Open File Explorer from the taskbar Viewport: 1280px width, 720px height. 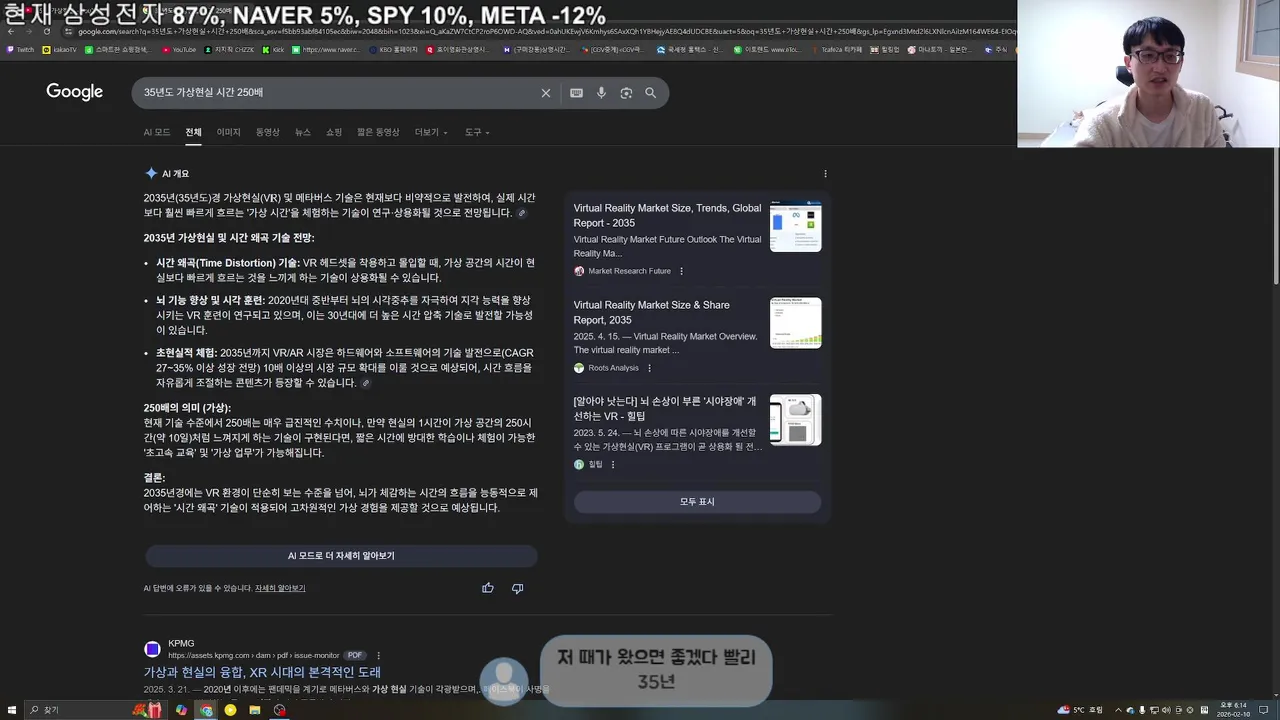[255, 710]
